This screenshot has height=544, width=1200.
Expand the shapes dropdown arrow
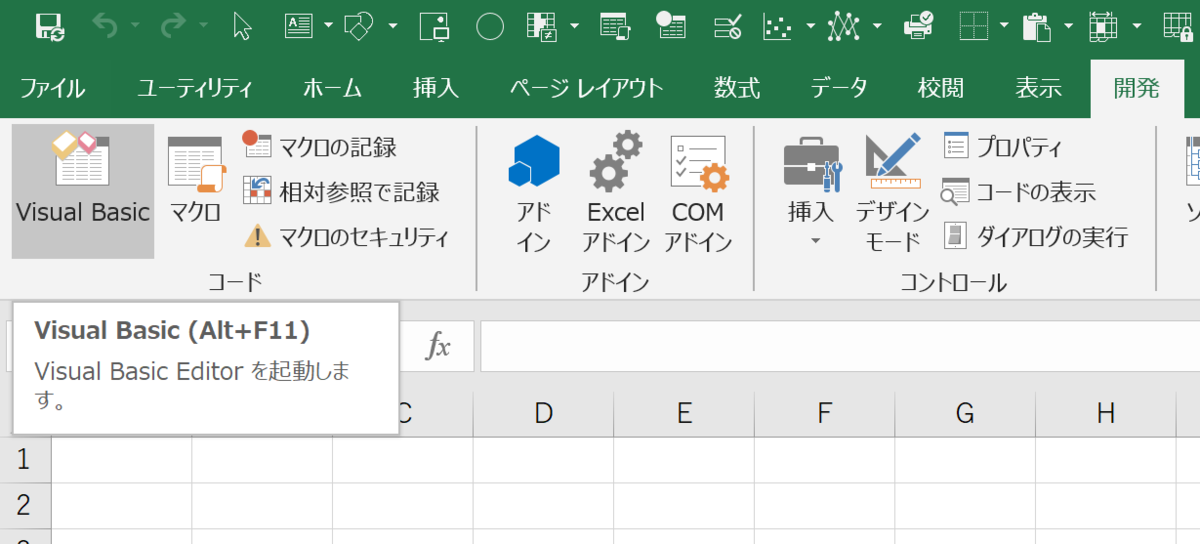pos(392,26)
